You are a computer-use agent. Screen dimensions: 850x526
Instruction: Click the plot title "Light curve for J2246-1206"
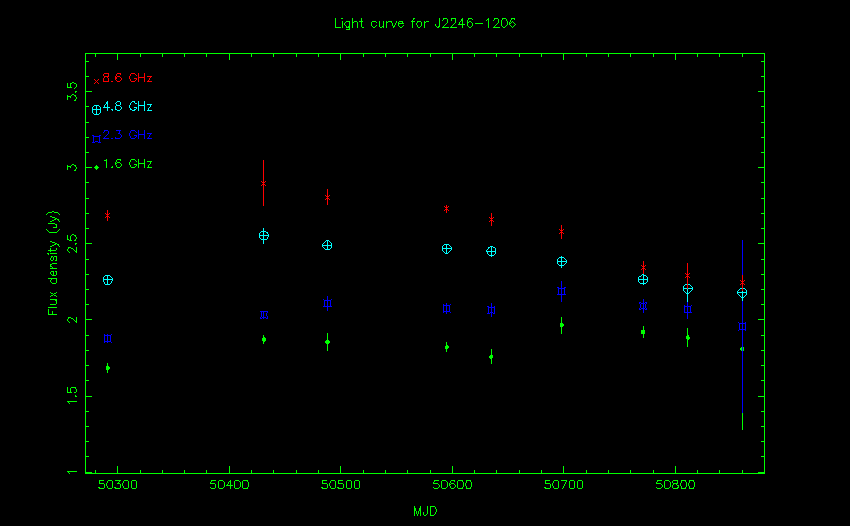pos(425,23)
